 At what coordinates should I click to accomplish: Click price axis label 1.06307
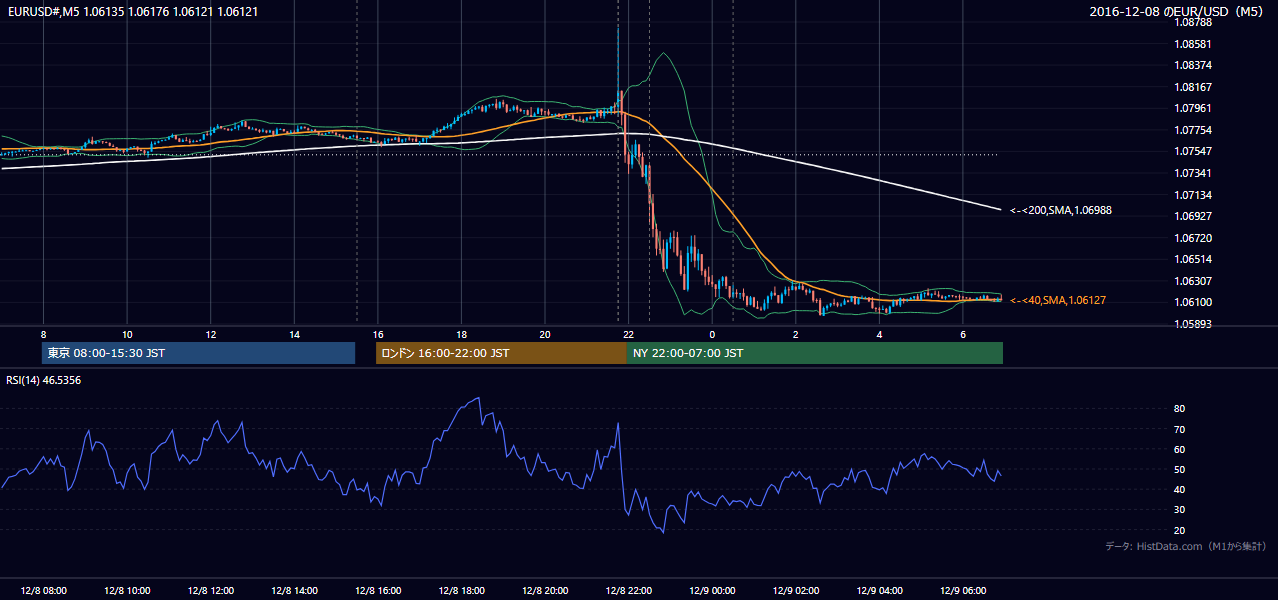click(x=1194, y=281)
